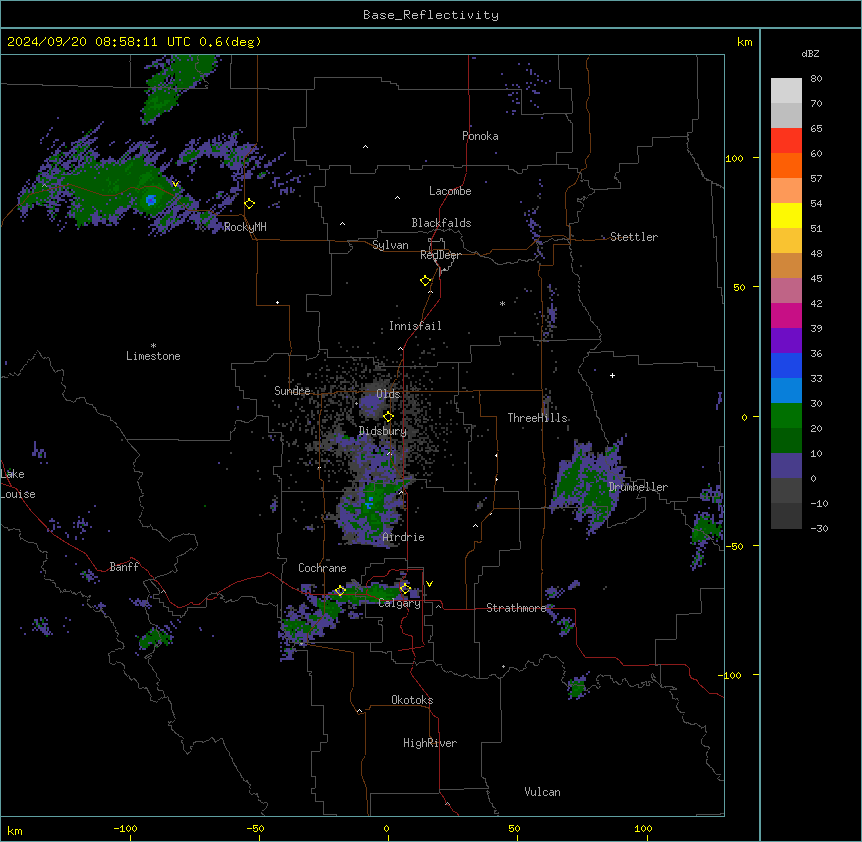Pick the yellow 51-54 dBZ legend swatch
The height and width of the screenshot is (842, 862).
pyautogui.click(x=786, y=215)
